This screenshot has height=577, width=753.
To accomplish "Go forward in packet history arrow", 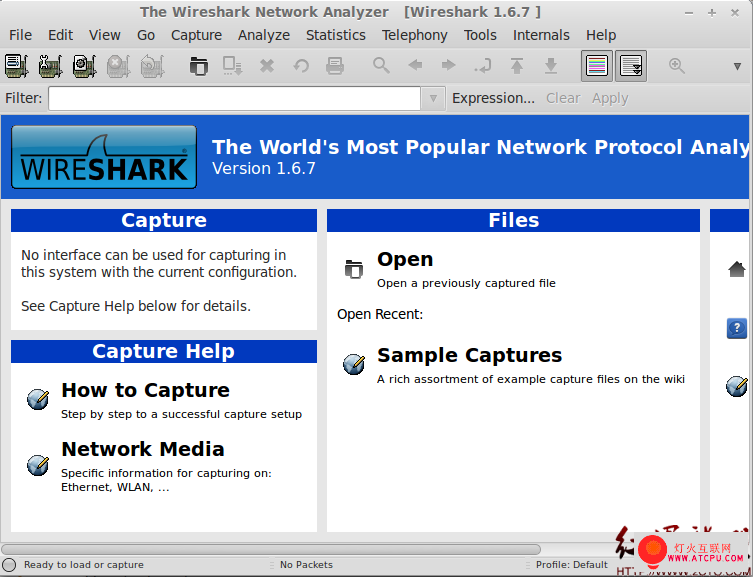I will coord(449,65).
